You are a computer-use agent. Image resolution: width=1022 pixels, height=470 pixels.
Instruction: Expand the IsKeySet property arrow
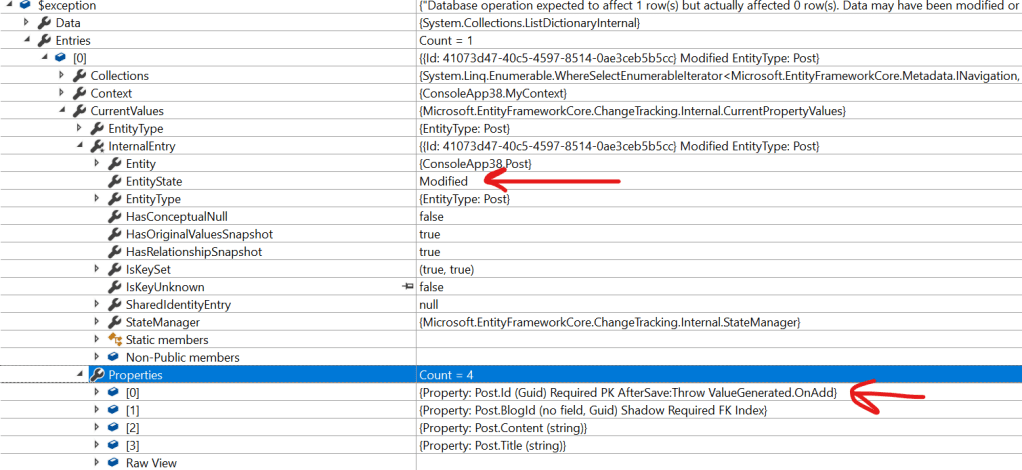(97, 270)
